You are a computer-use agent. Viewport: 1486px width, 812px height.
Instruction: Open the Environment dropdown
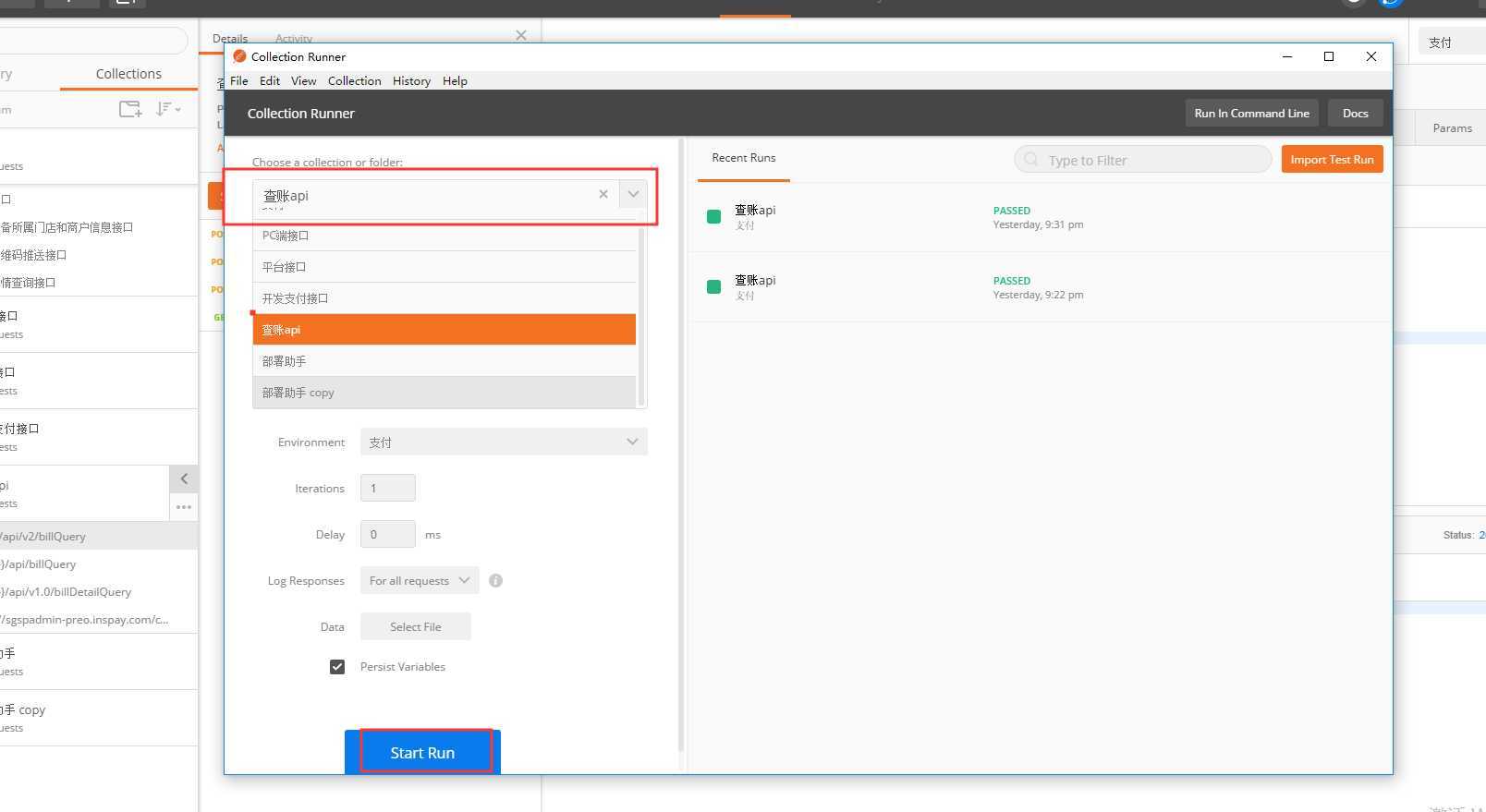click(x=504, y=442)
